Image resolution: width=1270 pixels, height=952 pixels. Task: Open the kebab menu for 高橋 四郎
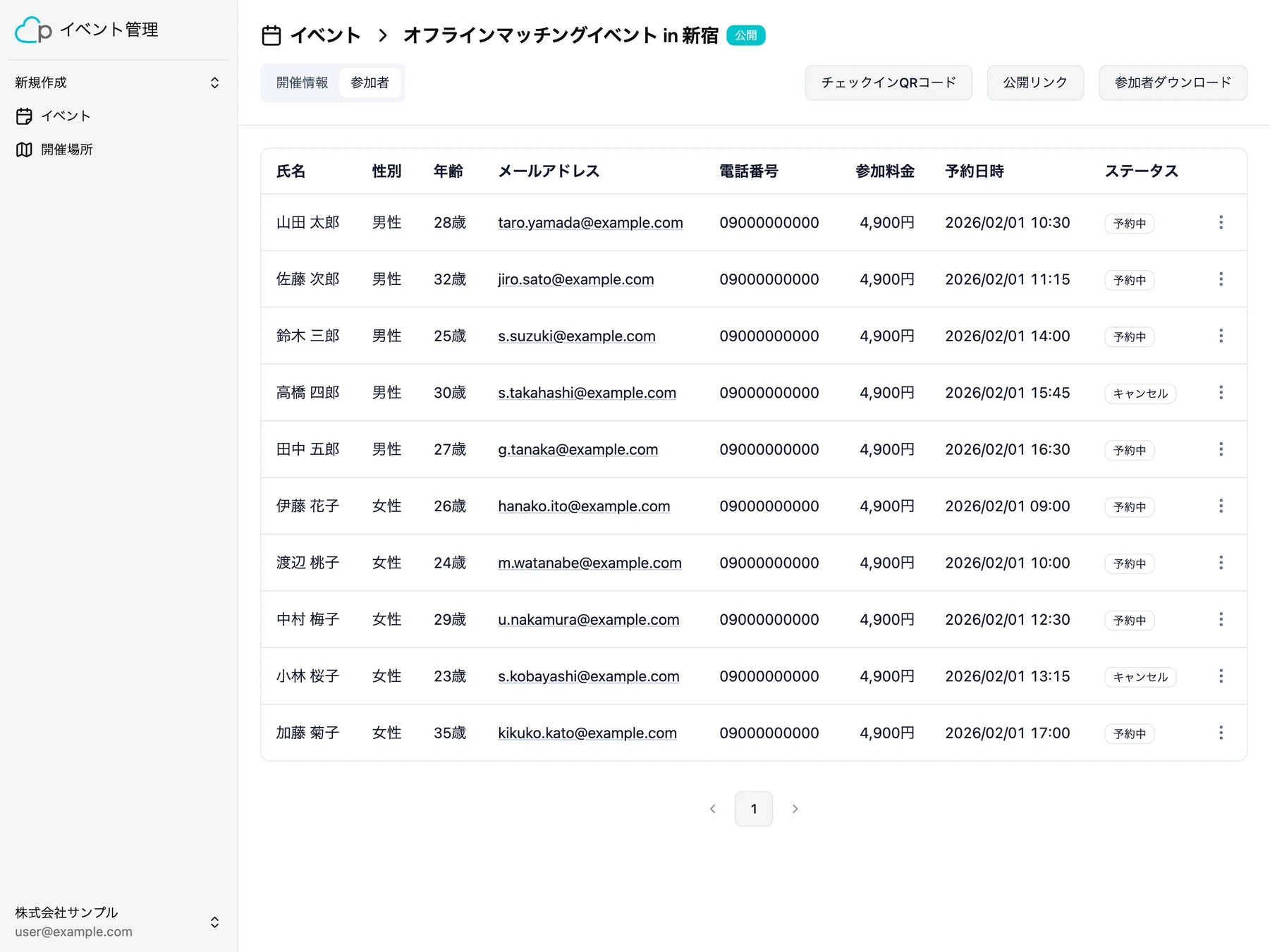(1221, 393)
